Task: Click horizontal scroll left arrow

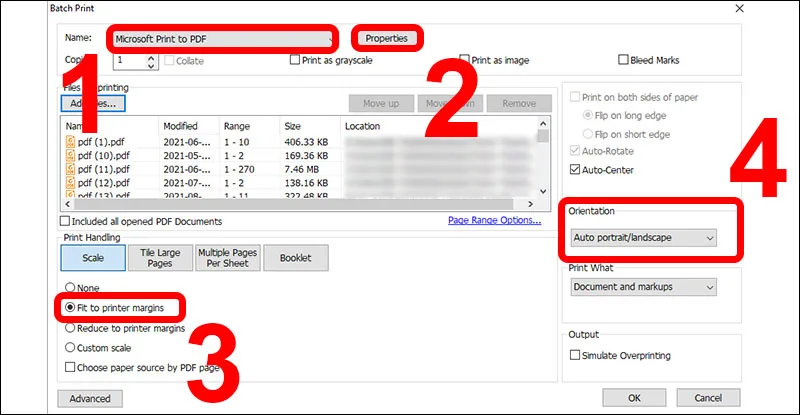Action: pyautogui.click(x=67, y=204)
